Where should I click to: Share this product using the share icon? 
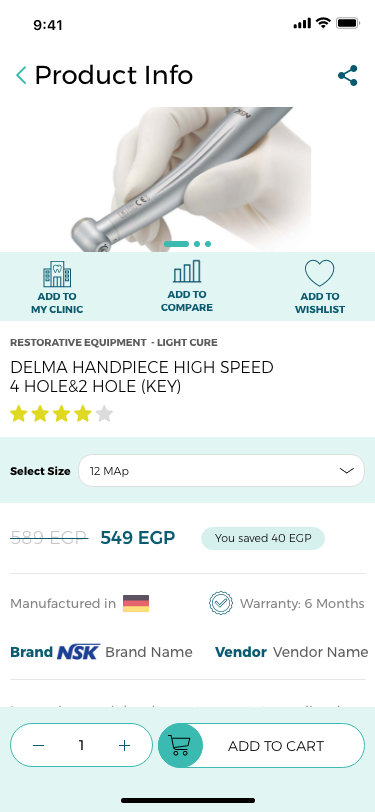tap(348, 76)
